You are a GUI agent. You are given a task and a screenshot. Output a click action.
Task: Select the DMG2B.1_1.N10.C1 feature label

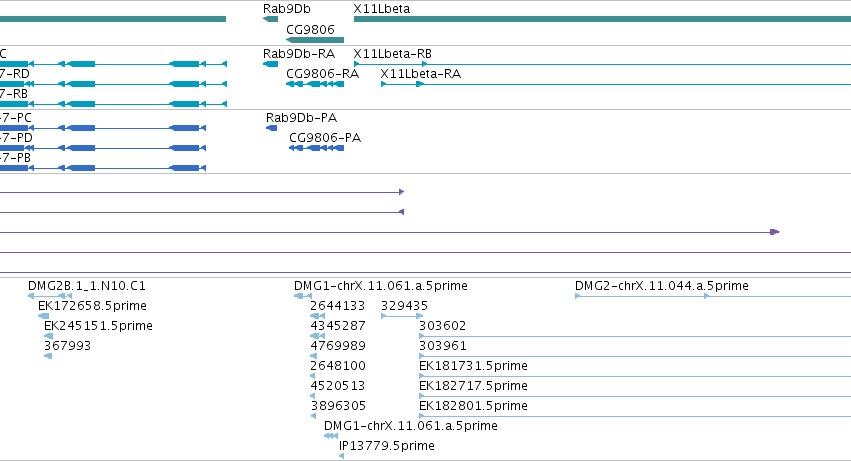pos(87,286)
